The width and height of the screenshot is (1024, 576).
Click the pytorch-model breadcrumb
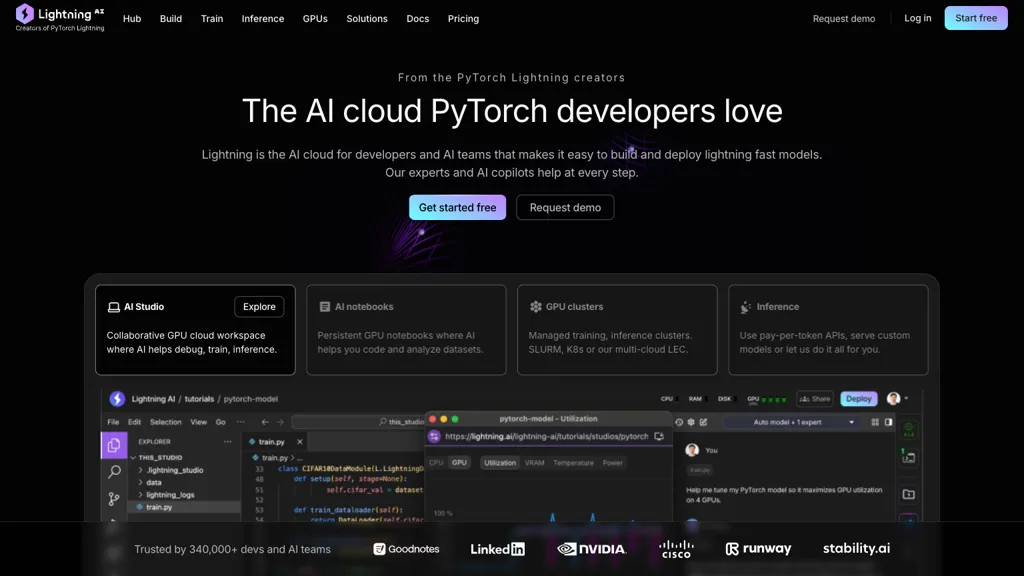pyautogui.click(x=251, y=399)
